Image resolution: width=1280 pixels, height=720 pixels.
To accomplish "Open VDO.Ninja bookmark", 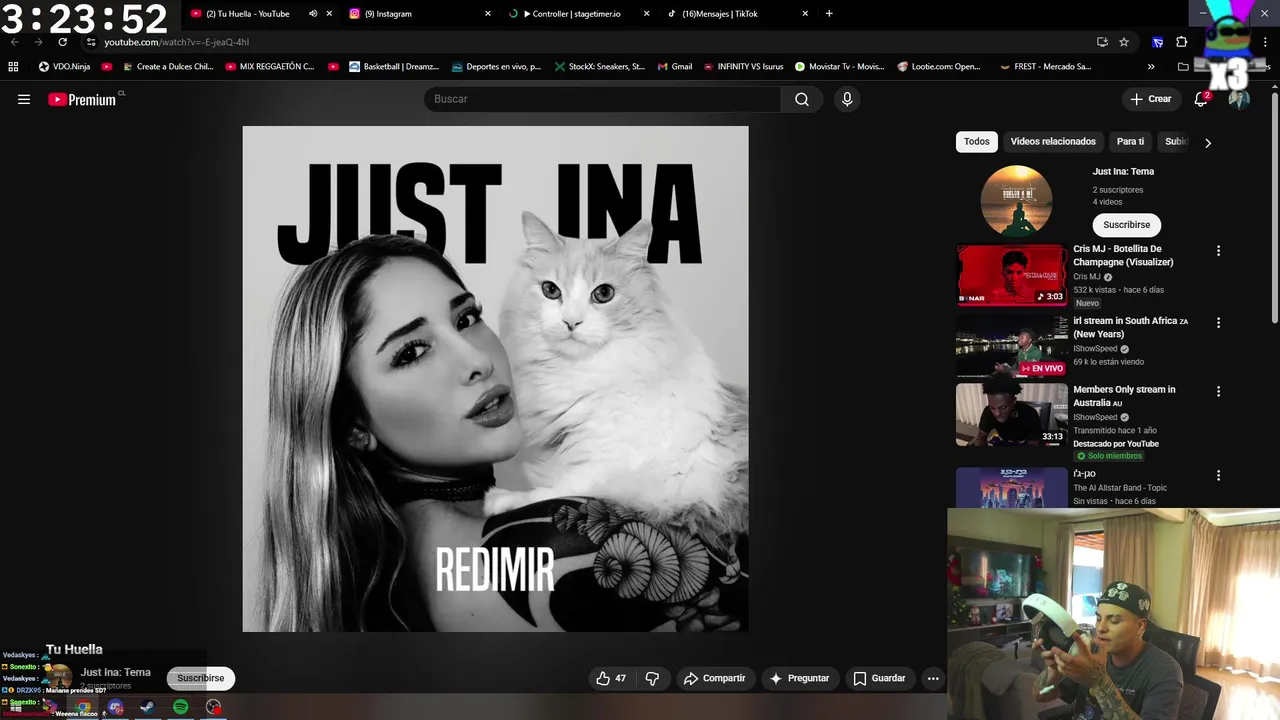I will tap(64, 67).
